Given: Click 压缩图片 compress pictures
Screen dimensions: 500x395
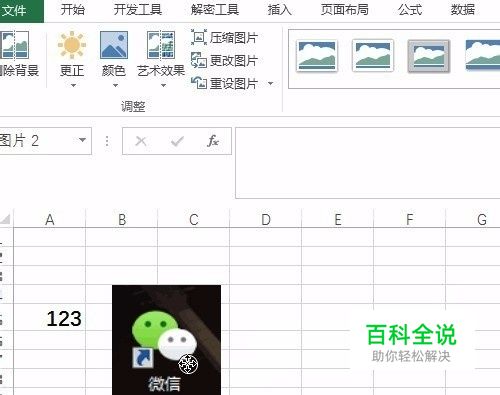Looking at the screenshot, I should coord(224,37).
